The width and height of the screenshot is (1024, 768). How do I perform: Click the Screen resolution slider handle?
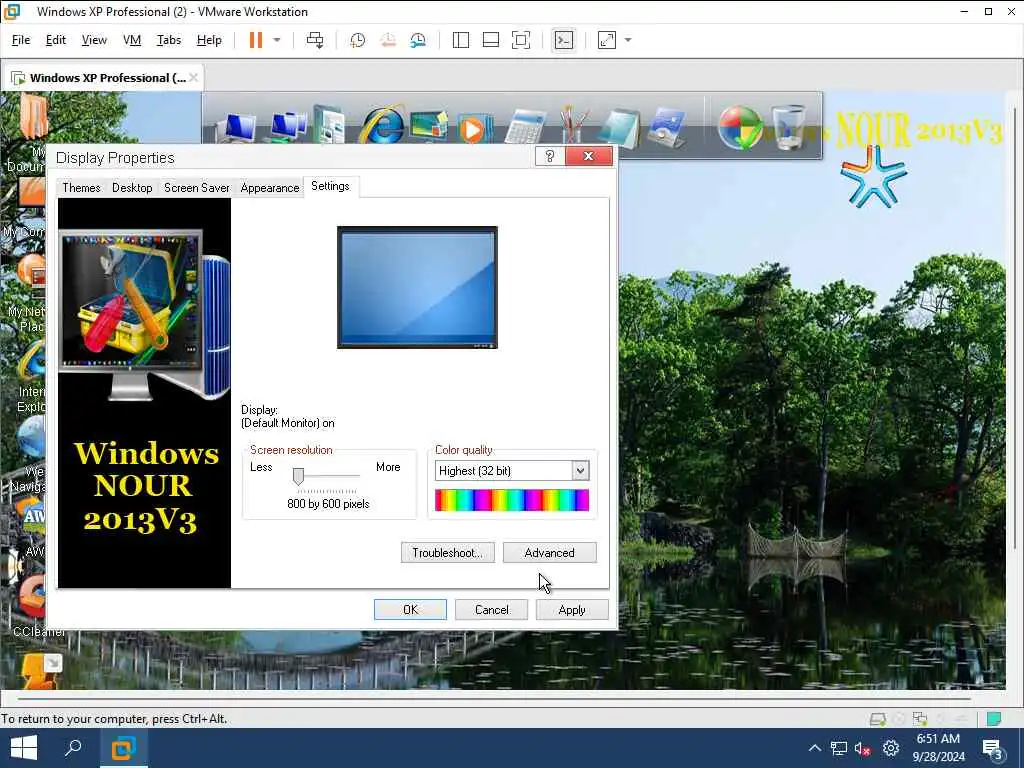coord(298,477)
